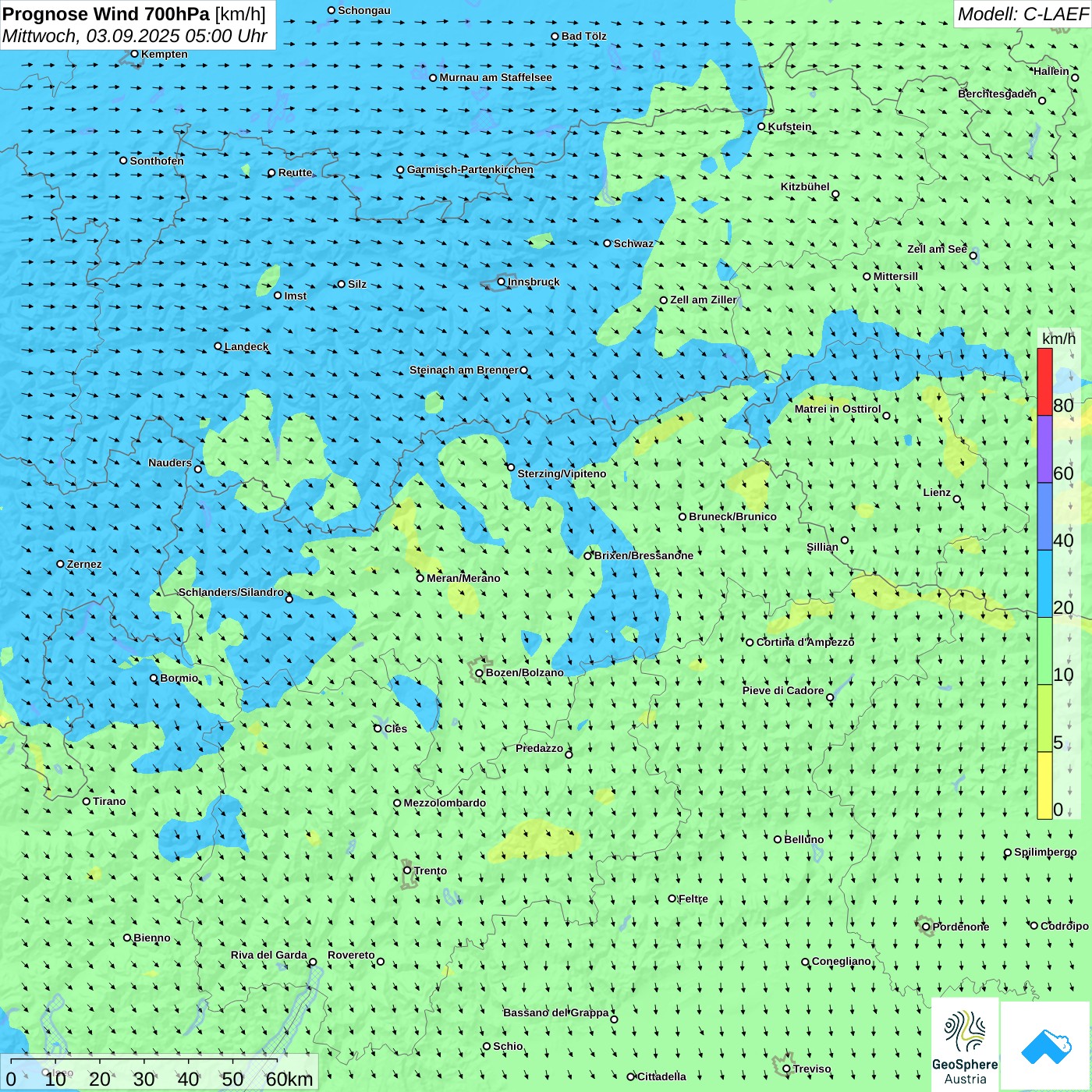
Task: Click the Mittersill city label
Action: [x=895, y=276]
